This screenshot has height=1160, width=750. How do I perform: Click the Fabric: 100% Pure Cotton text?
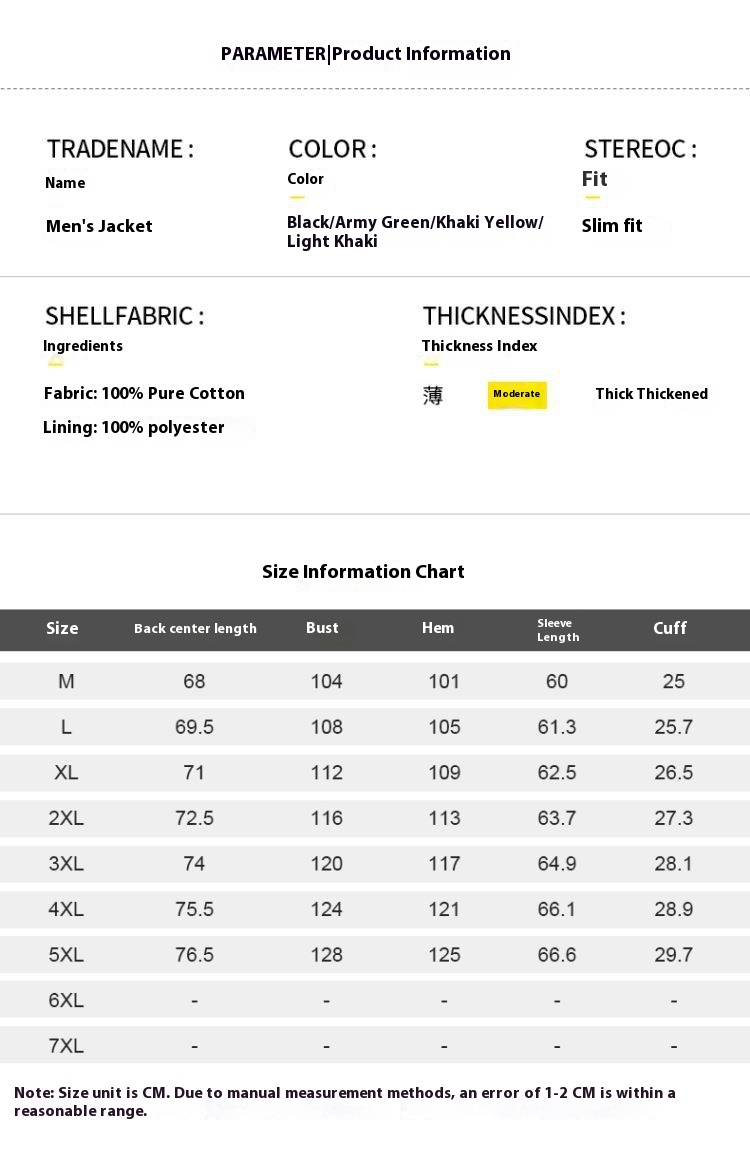(144, 393)
